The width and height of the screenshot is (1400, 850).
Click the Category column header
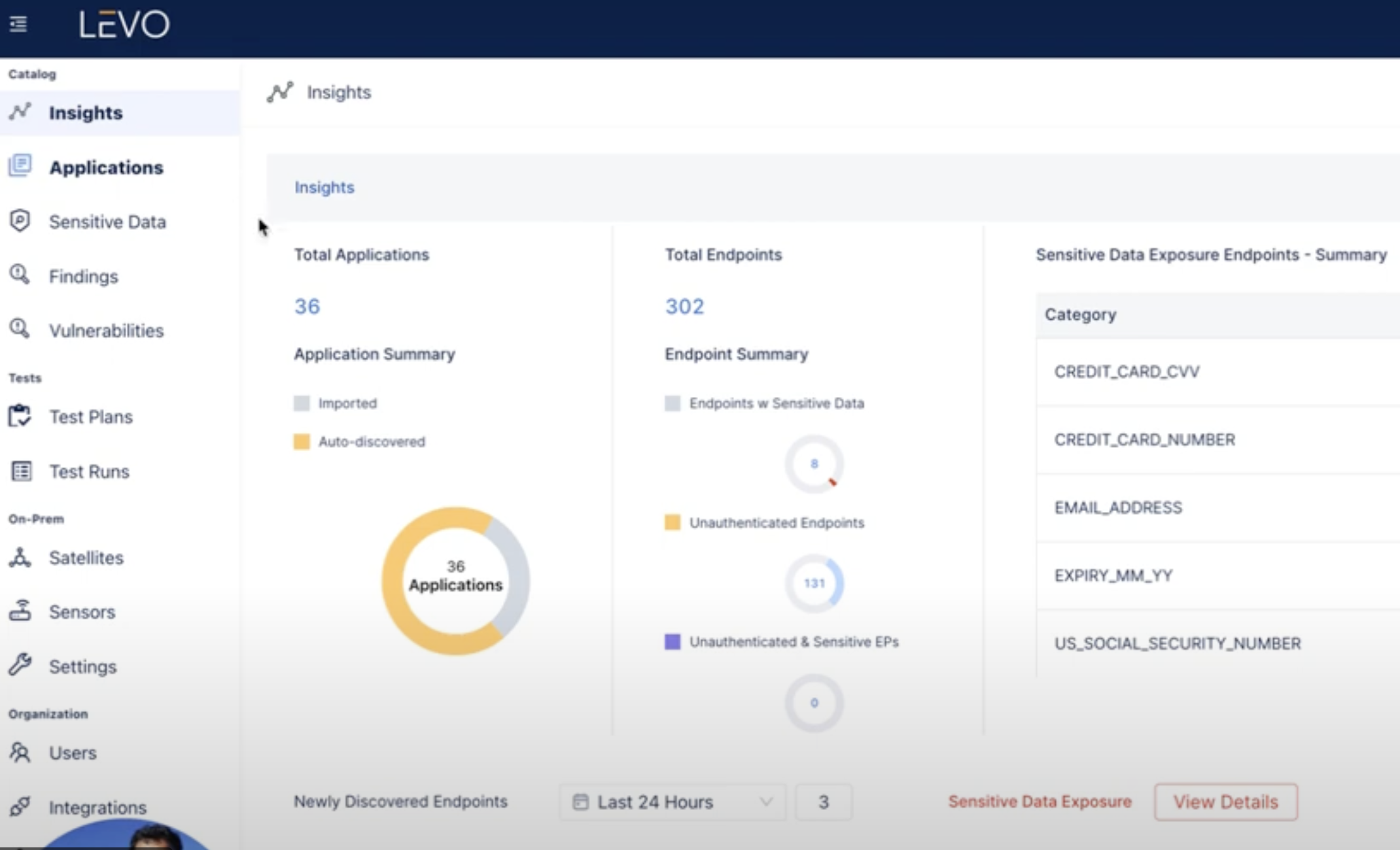(1081, 314)
